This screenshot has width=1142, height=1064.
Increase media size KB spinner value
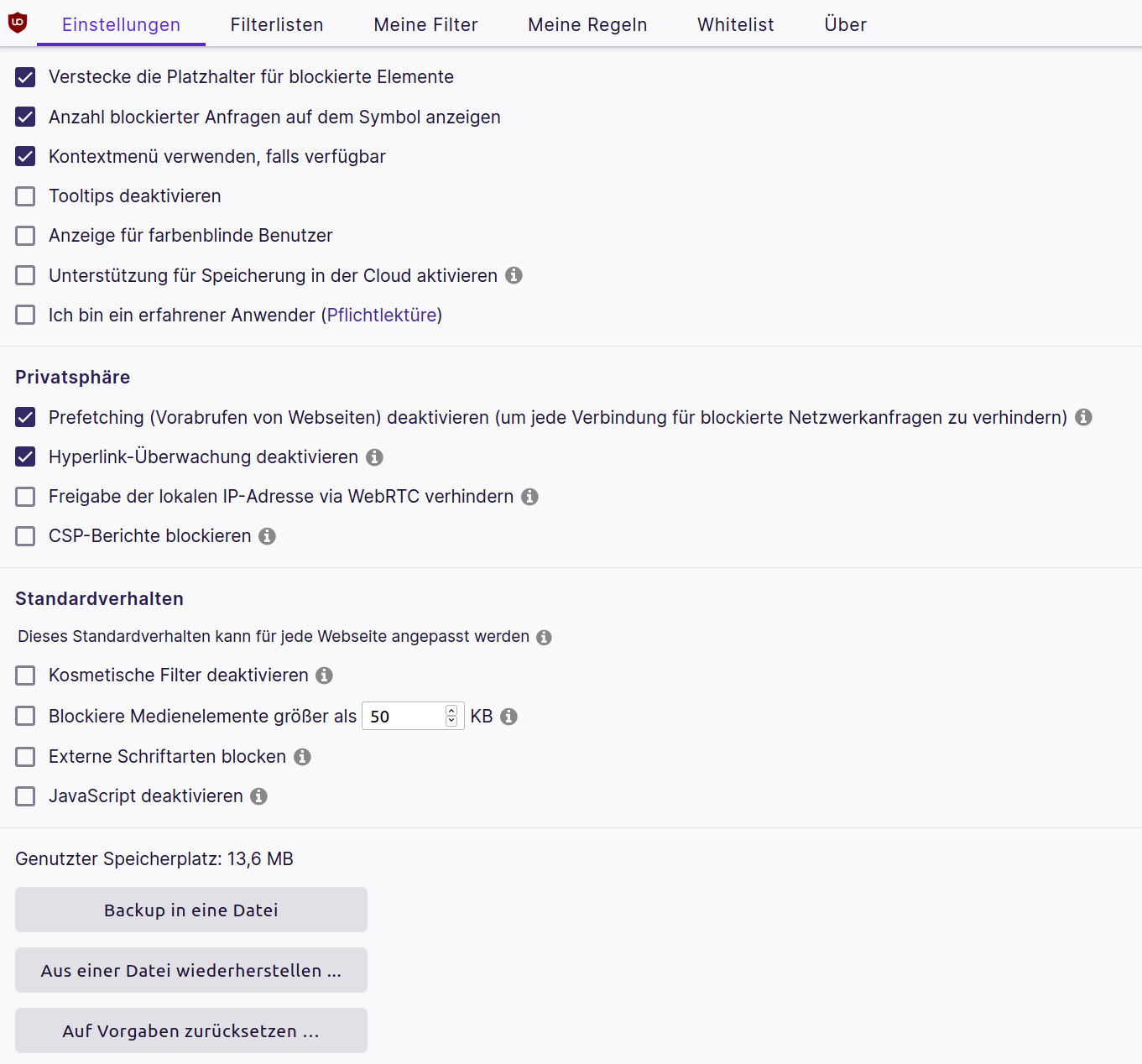[x=451, y=711]
